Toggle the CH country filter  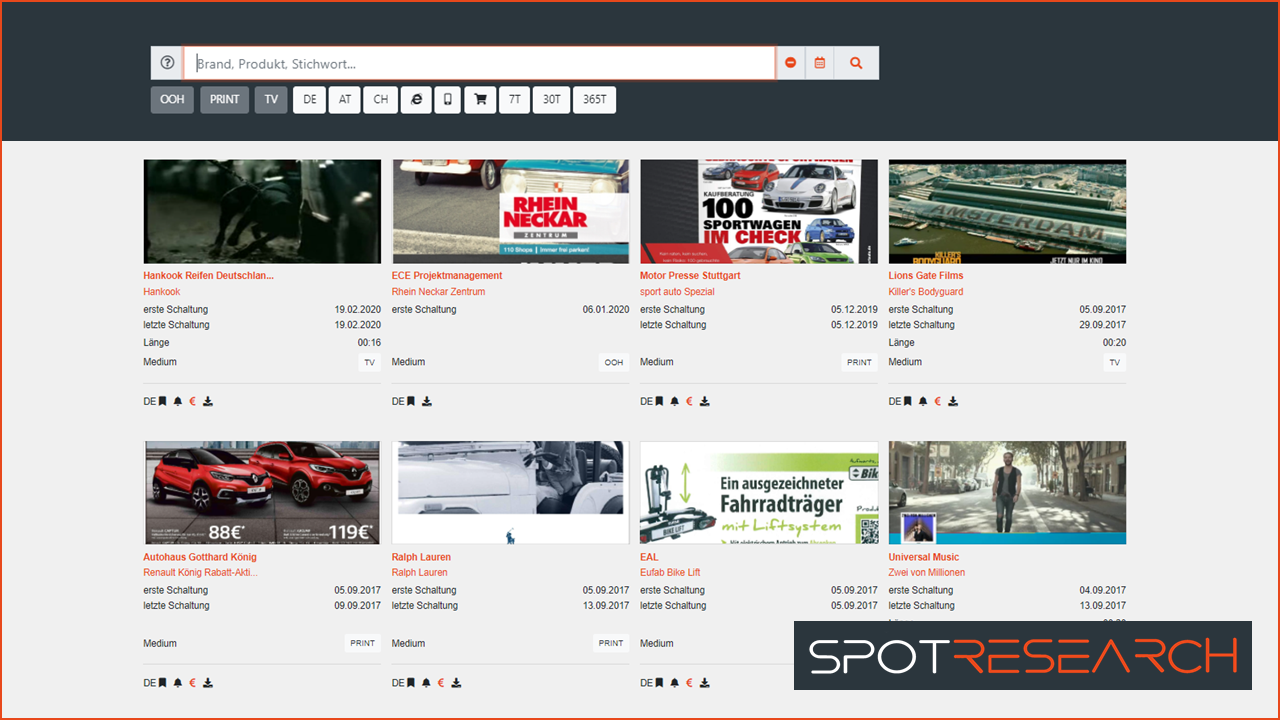tap(381, 100)
